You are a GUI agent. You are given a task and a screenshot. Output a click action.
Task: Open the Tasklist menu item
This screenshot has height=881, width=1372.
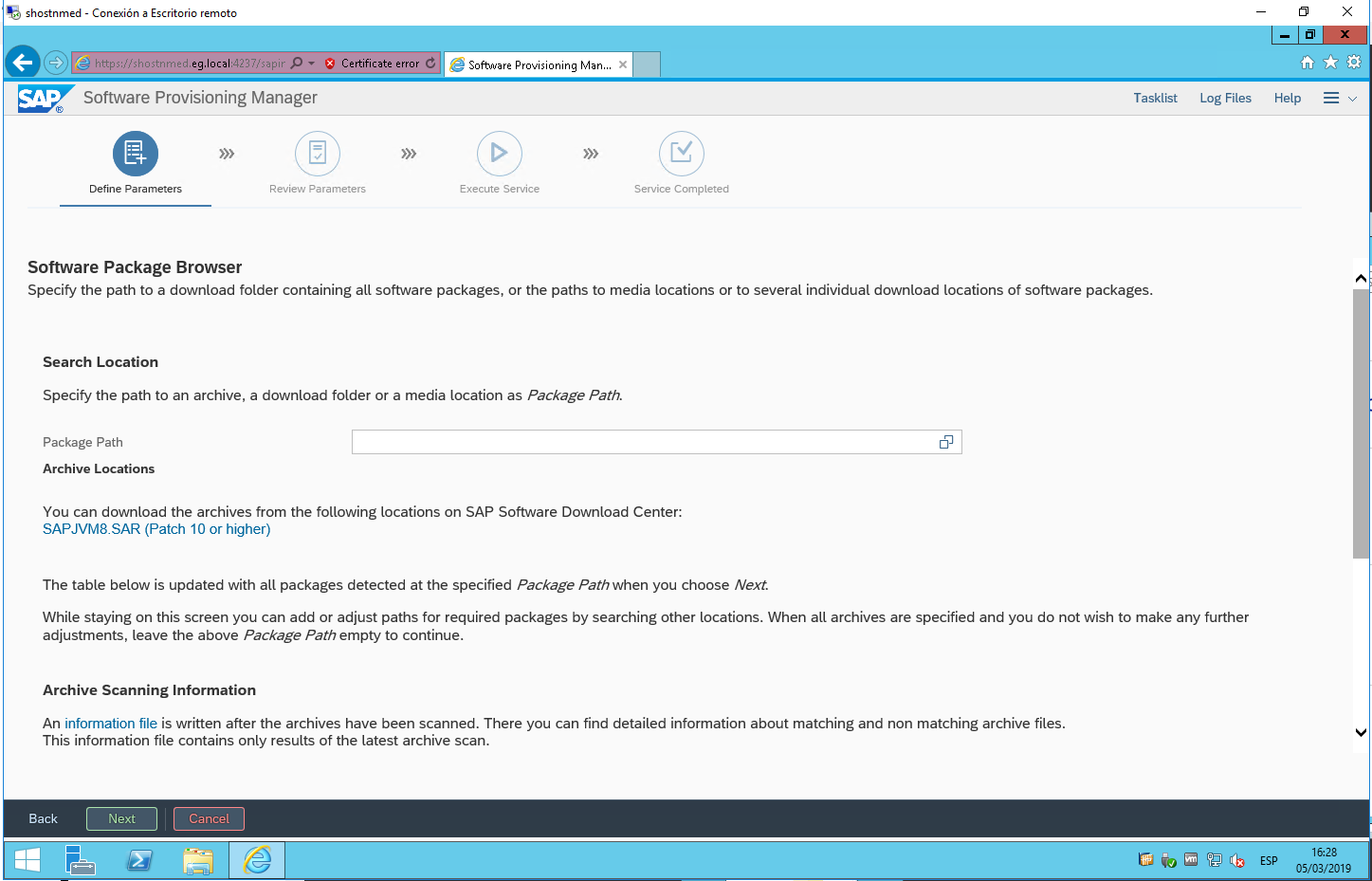pos(1155,99)
